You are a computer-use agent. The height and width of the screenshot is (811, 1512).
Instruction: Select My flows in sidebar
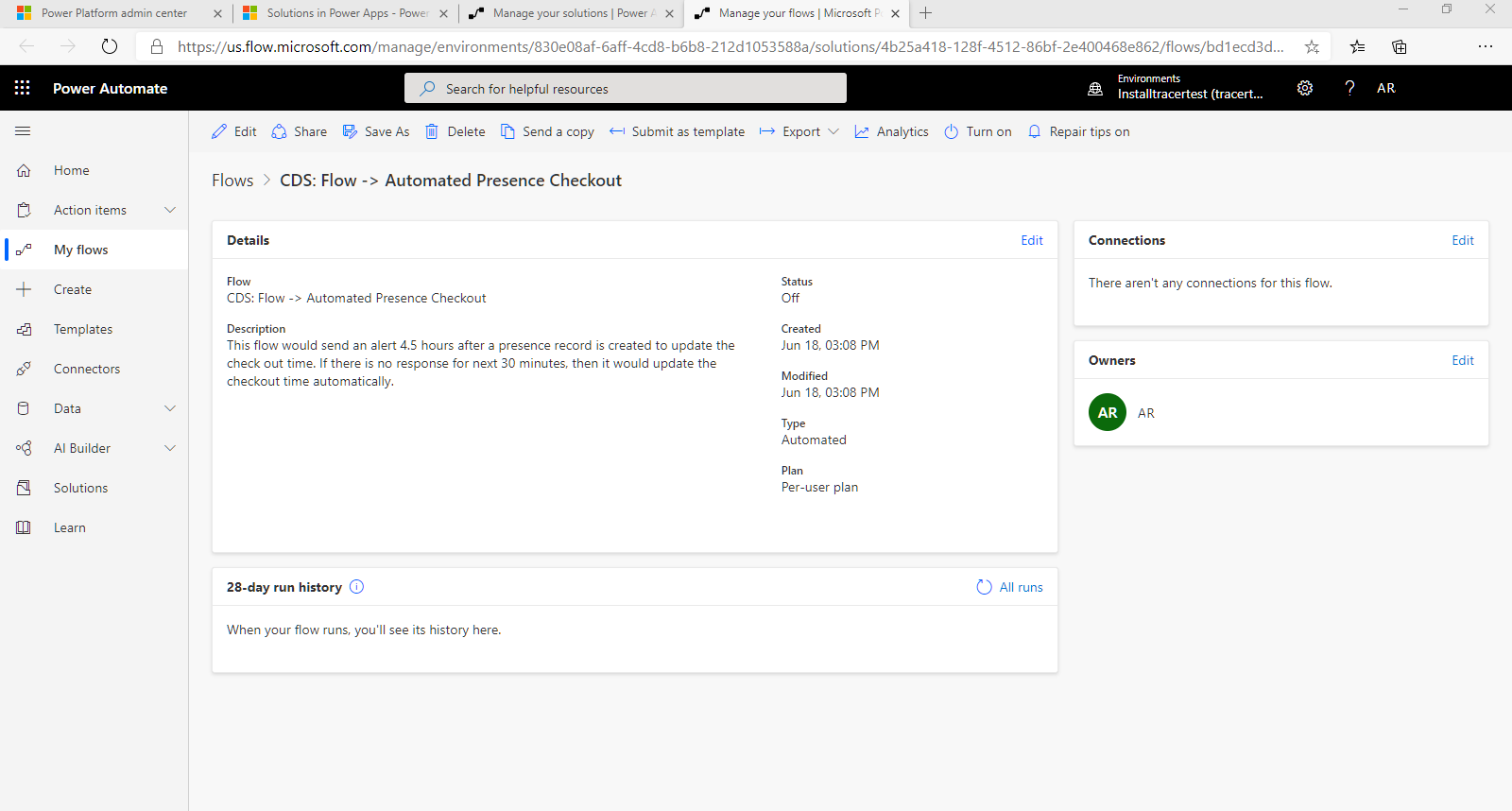(x=94, y=250)
